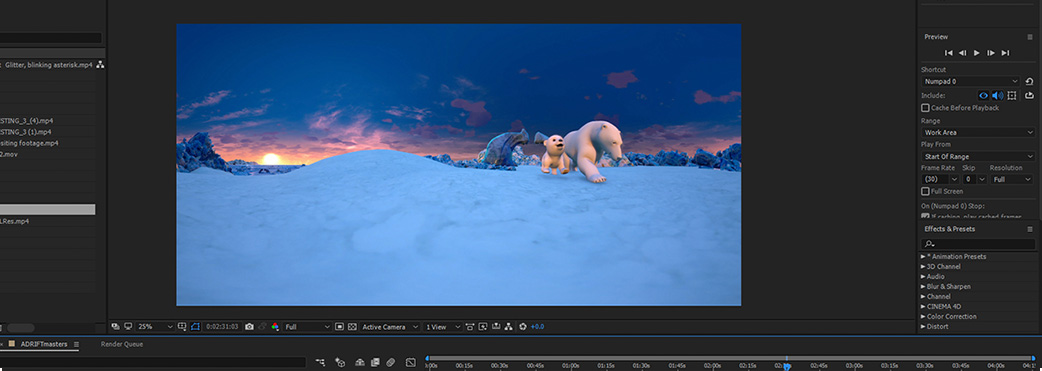Click the First Frame button in Preview
This screenshot has width=1042, height=371.
click(x=948, y=53)
